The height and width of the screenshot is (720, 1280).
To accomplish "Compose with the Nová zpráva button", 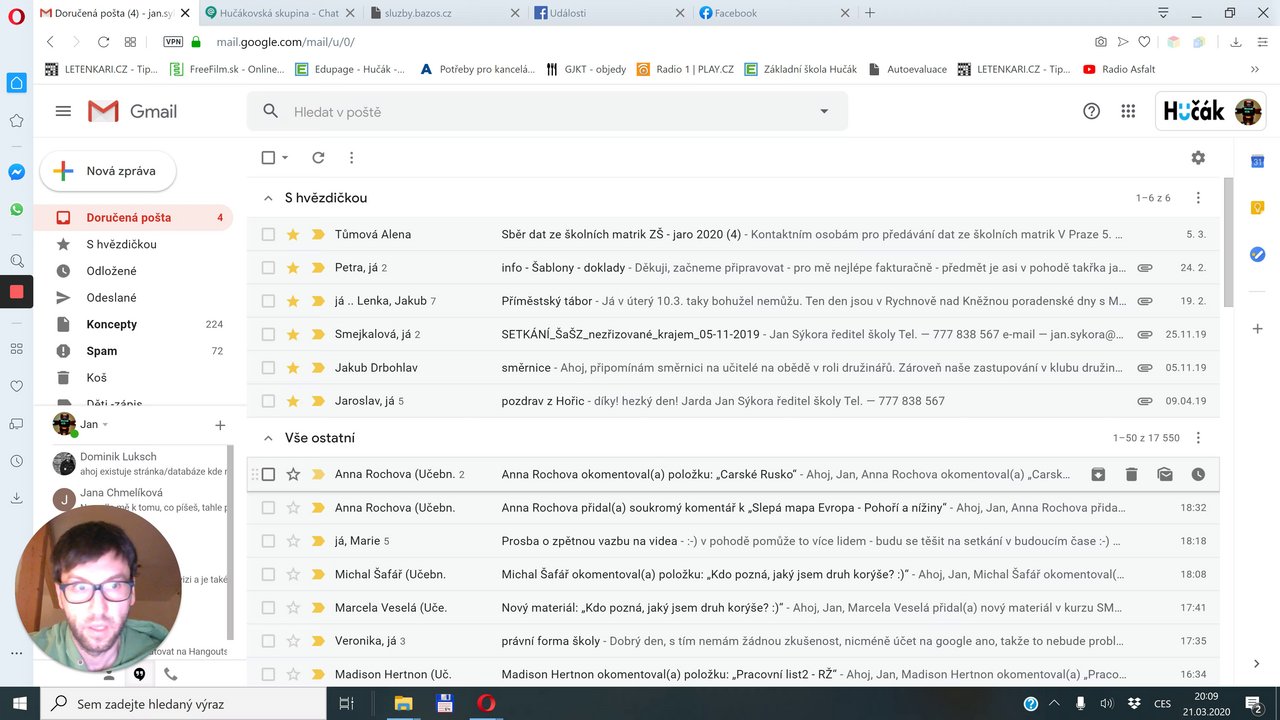I will pos(108,171).
